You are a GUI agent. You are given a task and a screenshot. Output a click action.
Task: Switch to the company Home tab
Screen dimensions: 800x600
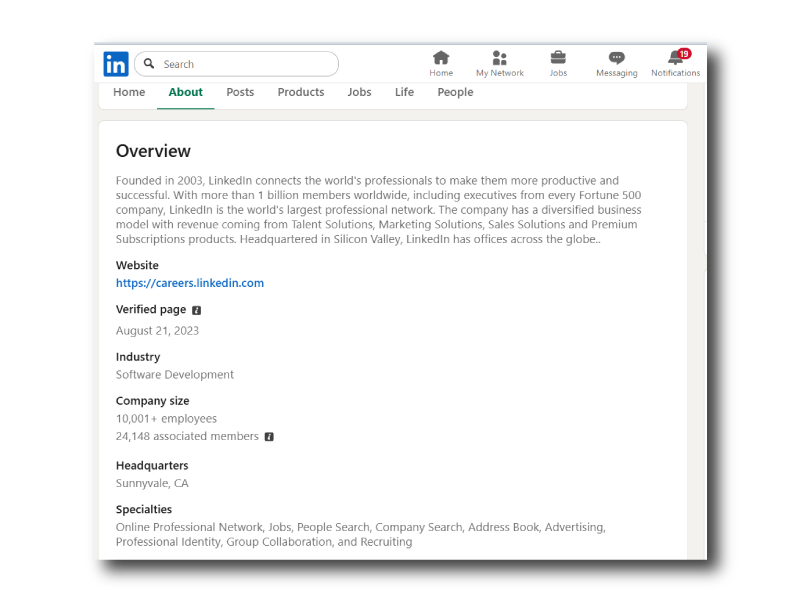(x=129, y=92)
